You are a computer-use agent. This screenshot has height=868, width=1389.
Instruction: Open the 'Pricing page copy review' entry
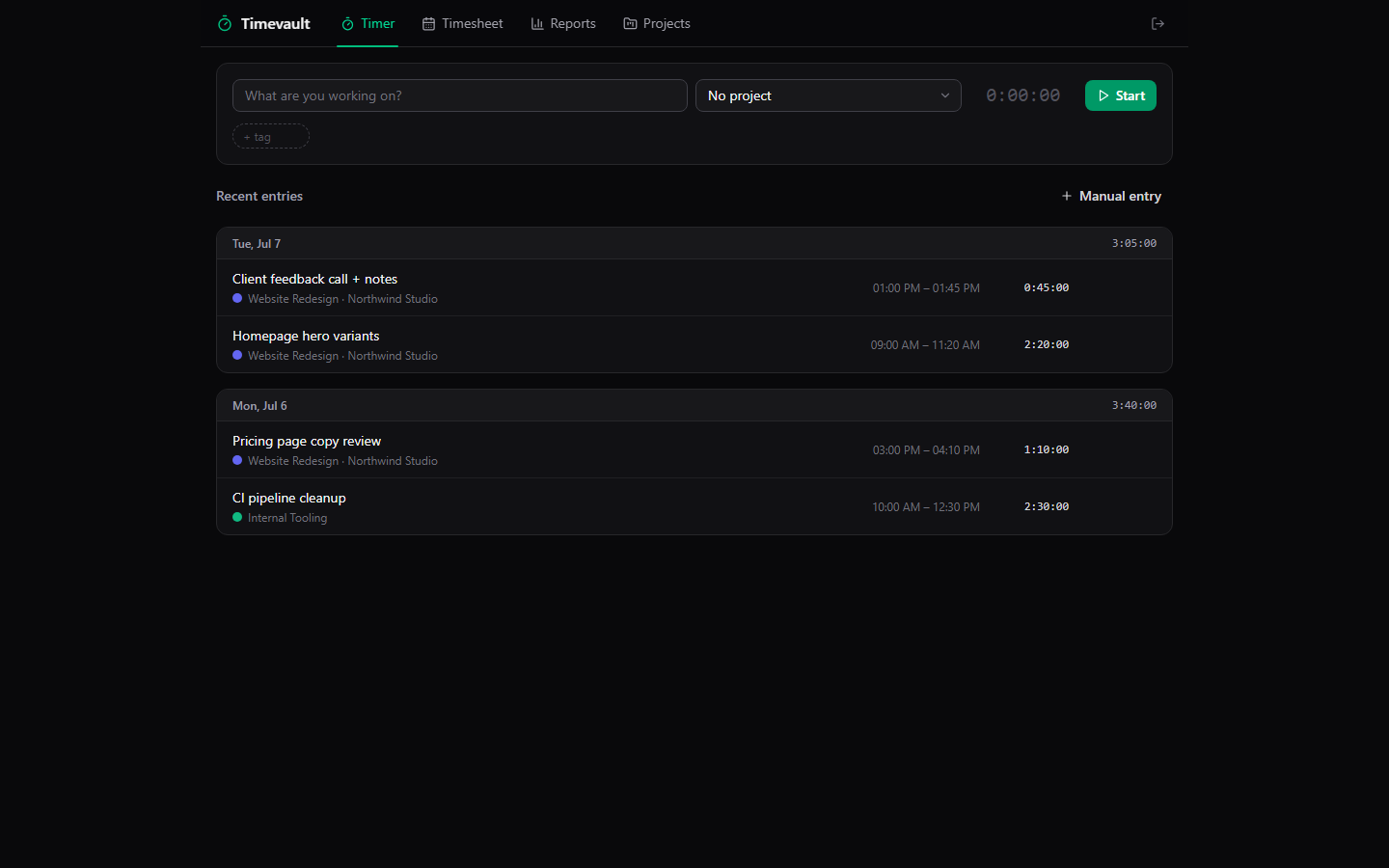[x=694, y=449]
